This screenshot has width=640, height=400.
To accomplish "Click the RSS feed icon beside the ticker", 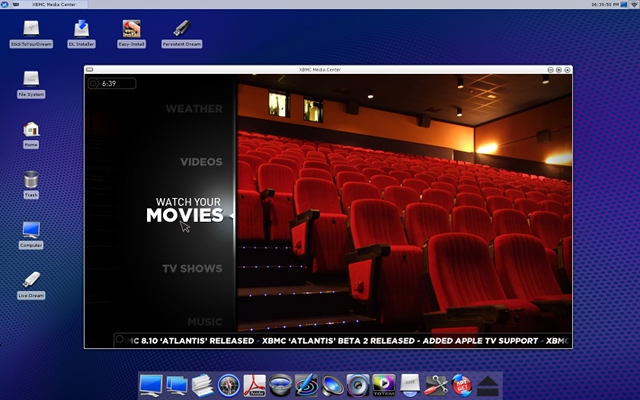I will point(120,339).
